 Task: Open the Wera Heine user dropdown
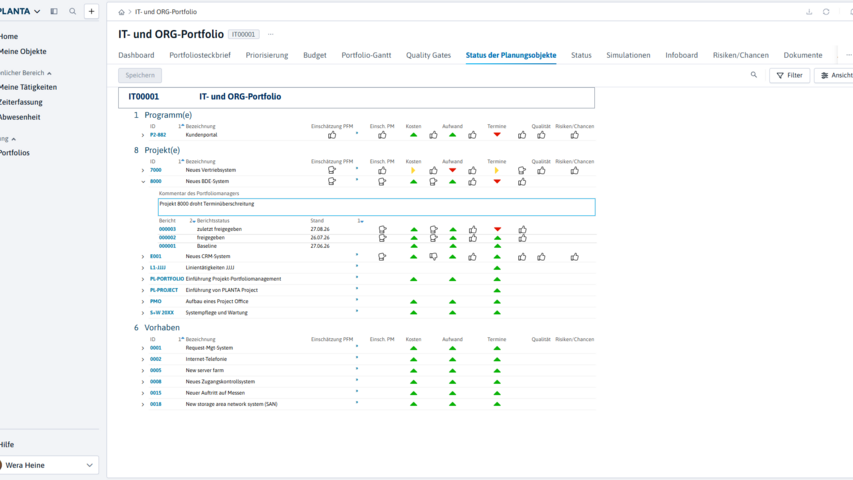pos(89,465)
